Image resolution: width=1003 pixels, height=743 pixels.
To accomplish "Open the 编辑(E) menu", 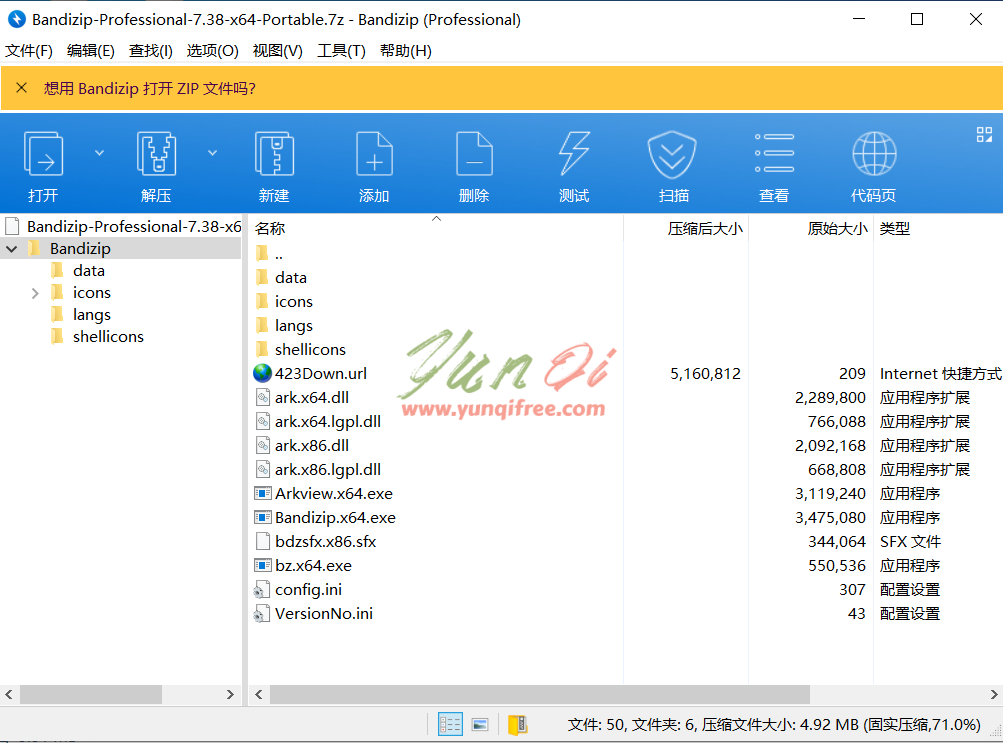I will tap(91, 51).
